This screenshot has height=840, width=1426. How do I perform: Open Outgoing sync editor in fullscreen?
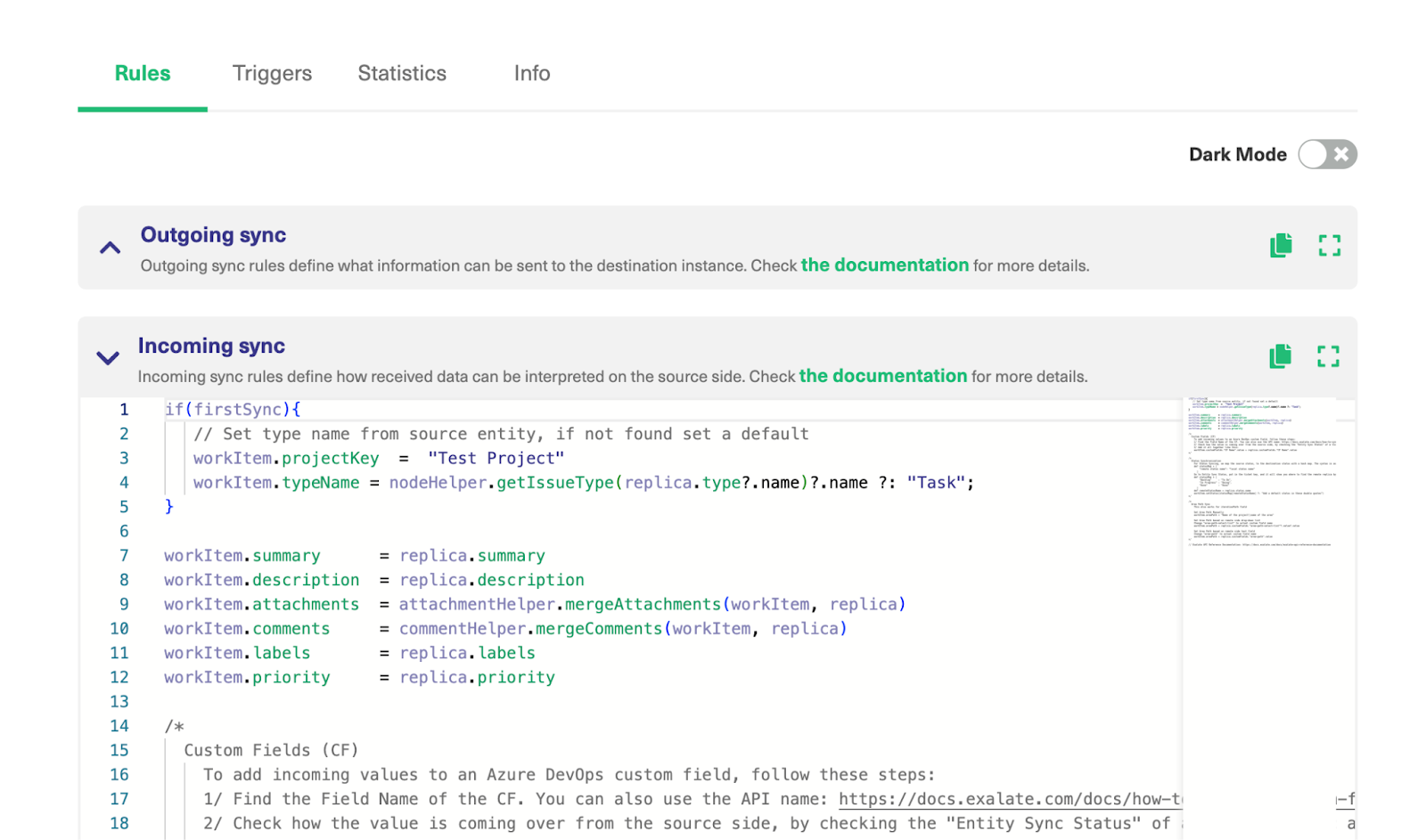[1329, 246]
